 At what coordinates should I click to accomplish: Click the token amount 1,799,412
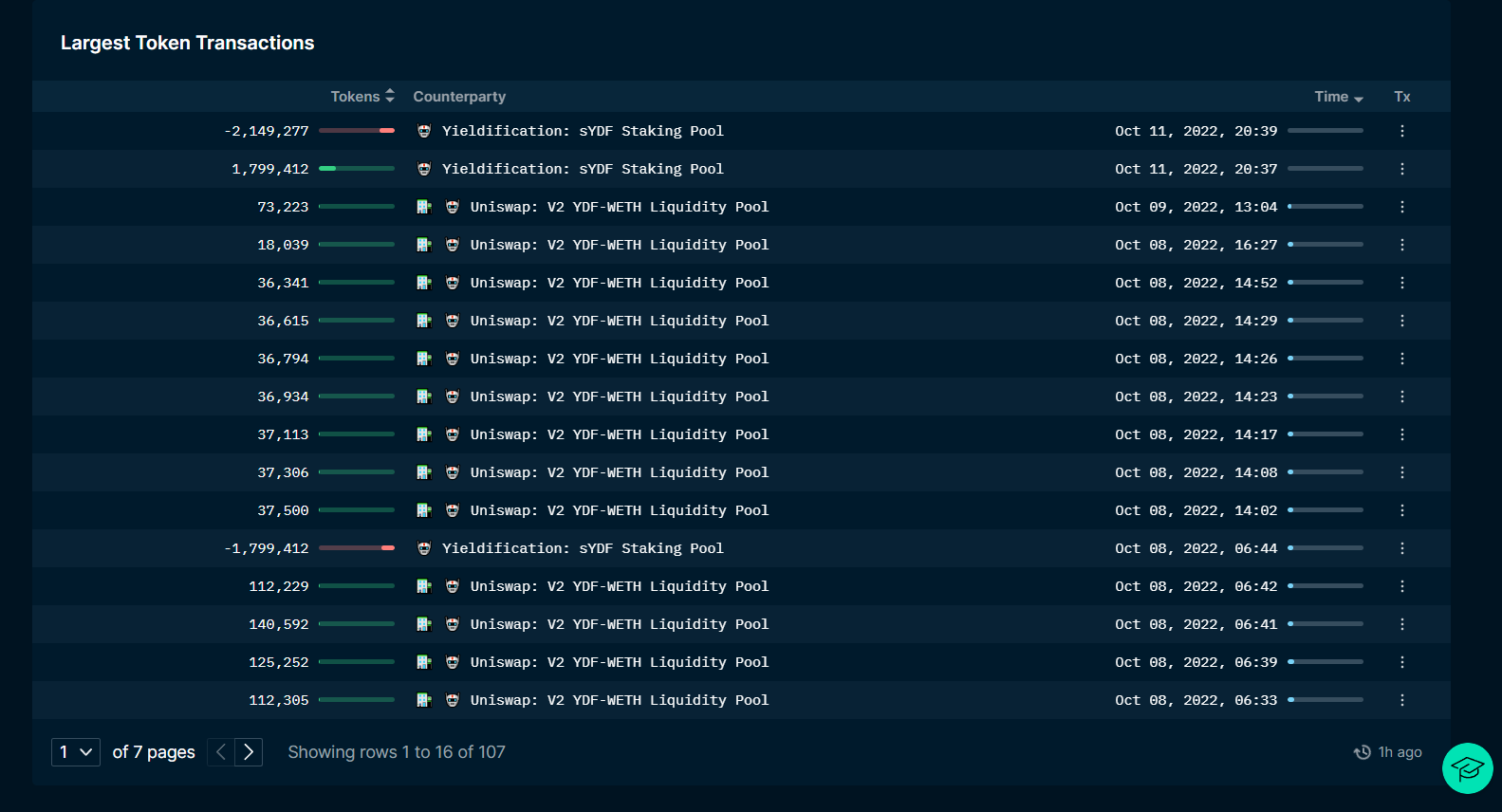(x=270, y=169)
